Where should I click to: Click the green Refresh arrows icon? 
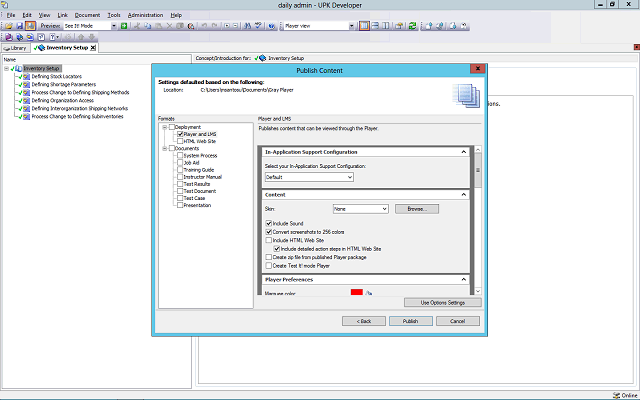(412, 26)
